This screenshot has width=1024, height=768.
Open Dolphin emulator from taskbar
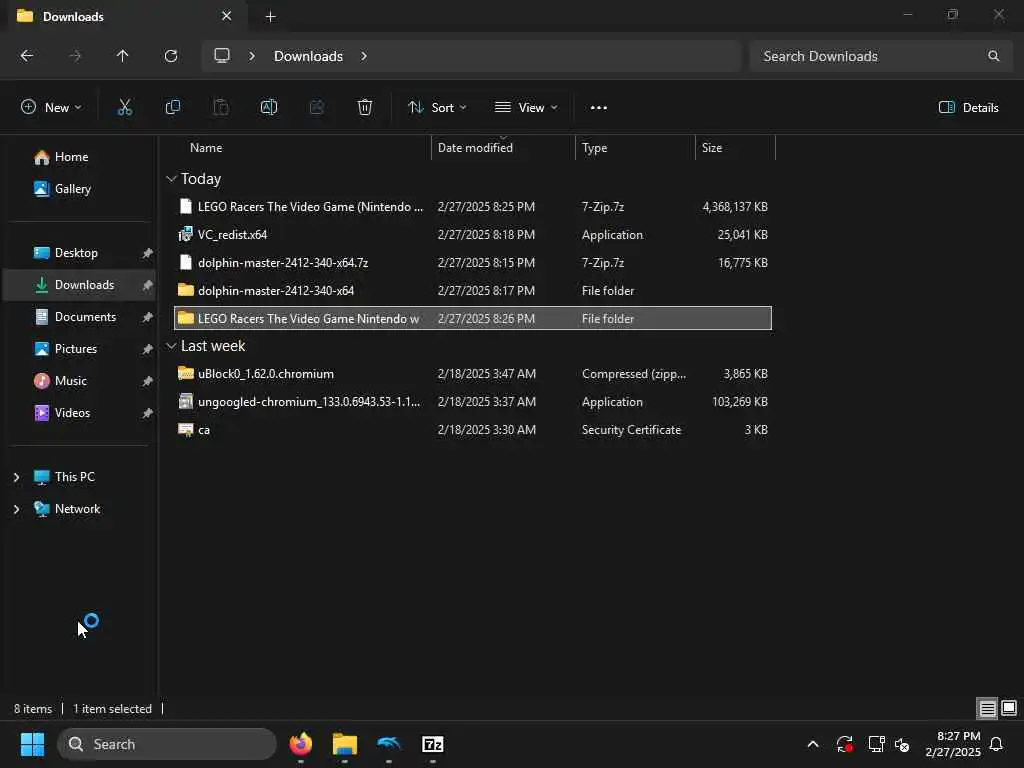pyautogui.click(x=389, y=744)
